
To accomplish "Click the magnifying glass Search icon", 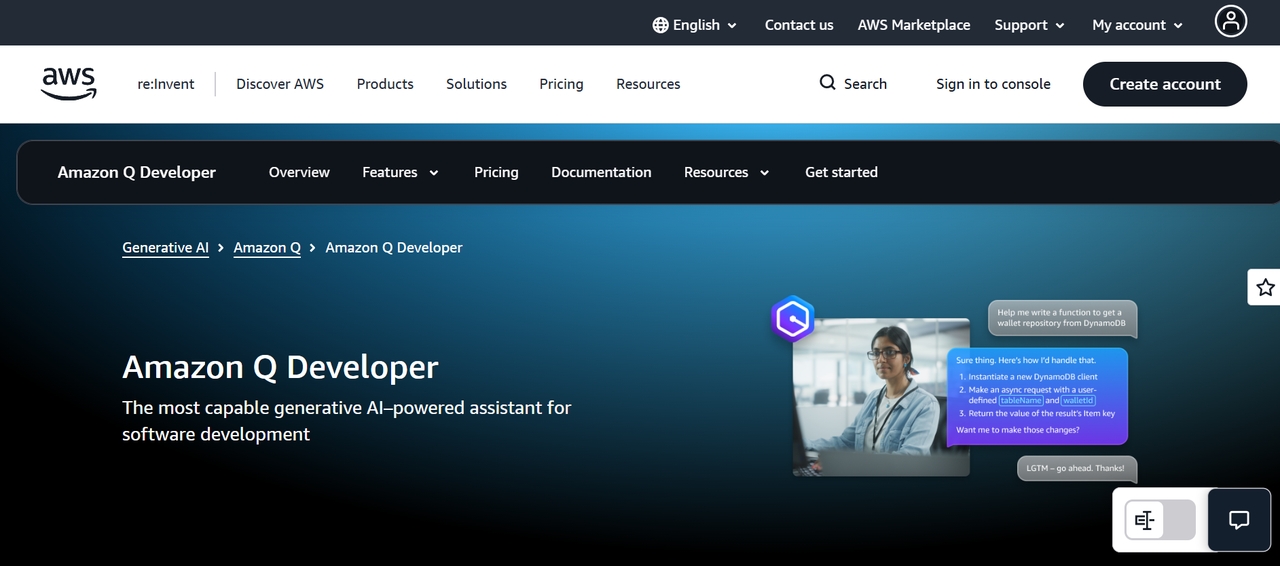I will coord(827,83).
